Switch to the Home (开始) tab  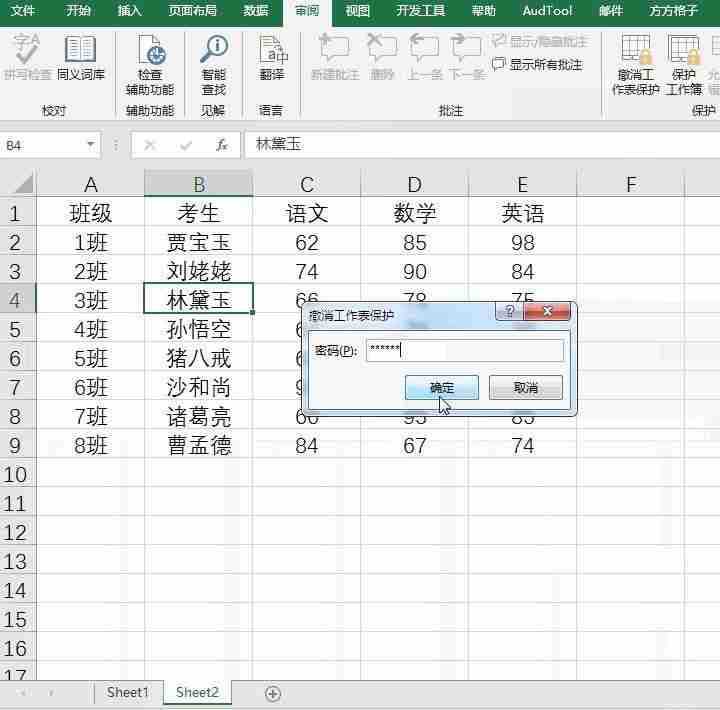(x=78, y=10)
